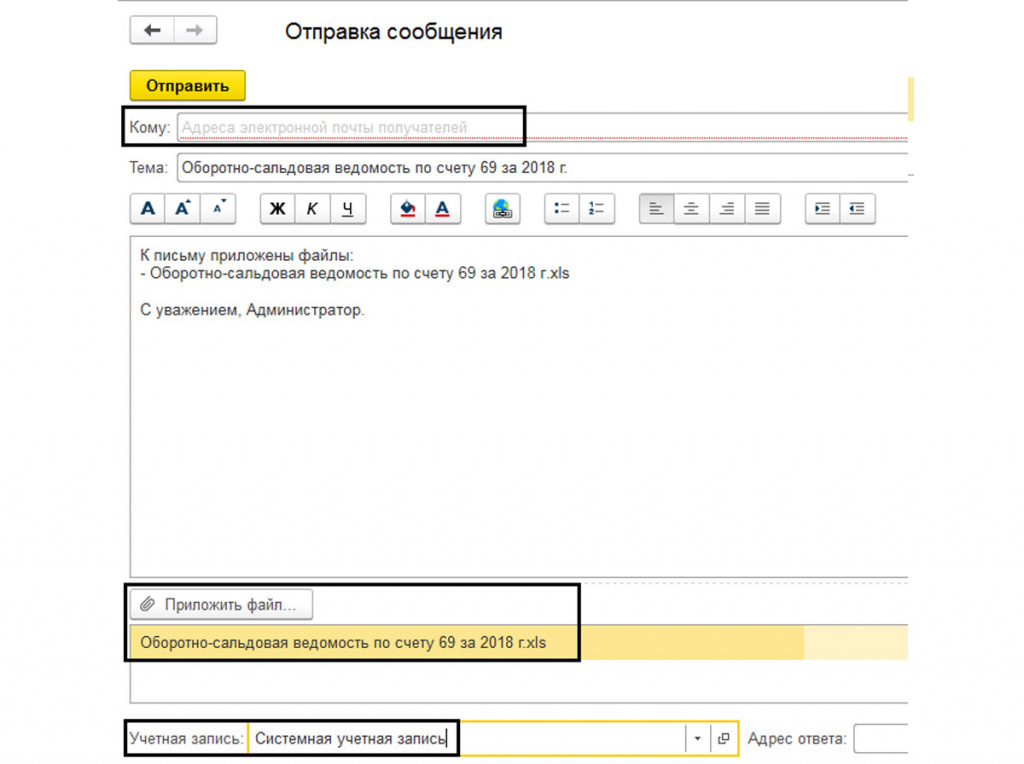Toggle underline formatting Ч
Image resolution: width=1024 pixels, height=764 pixels.
347,209
